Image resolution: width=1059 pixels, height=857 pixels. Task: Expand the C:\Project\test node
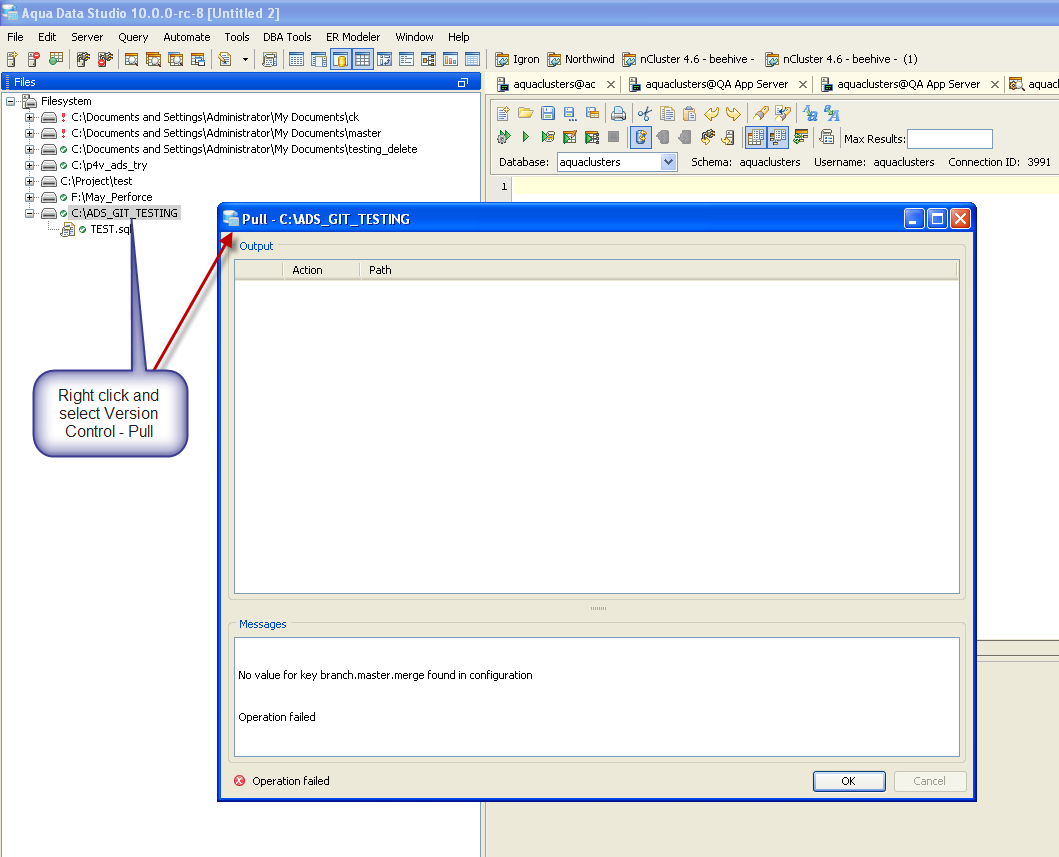click(29, 182)
